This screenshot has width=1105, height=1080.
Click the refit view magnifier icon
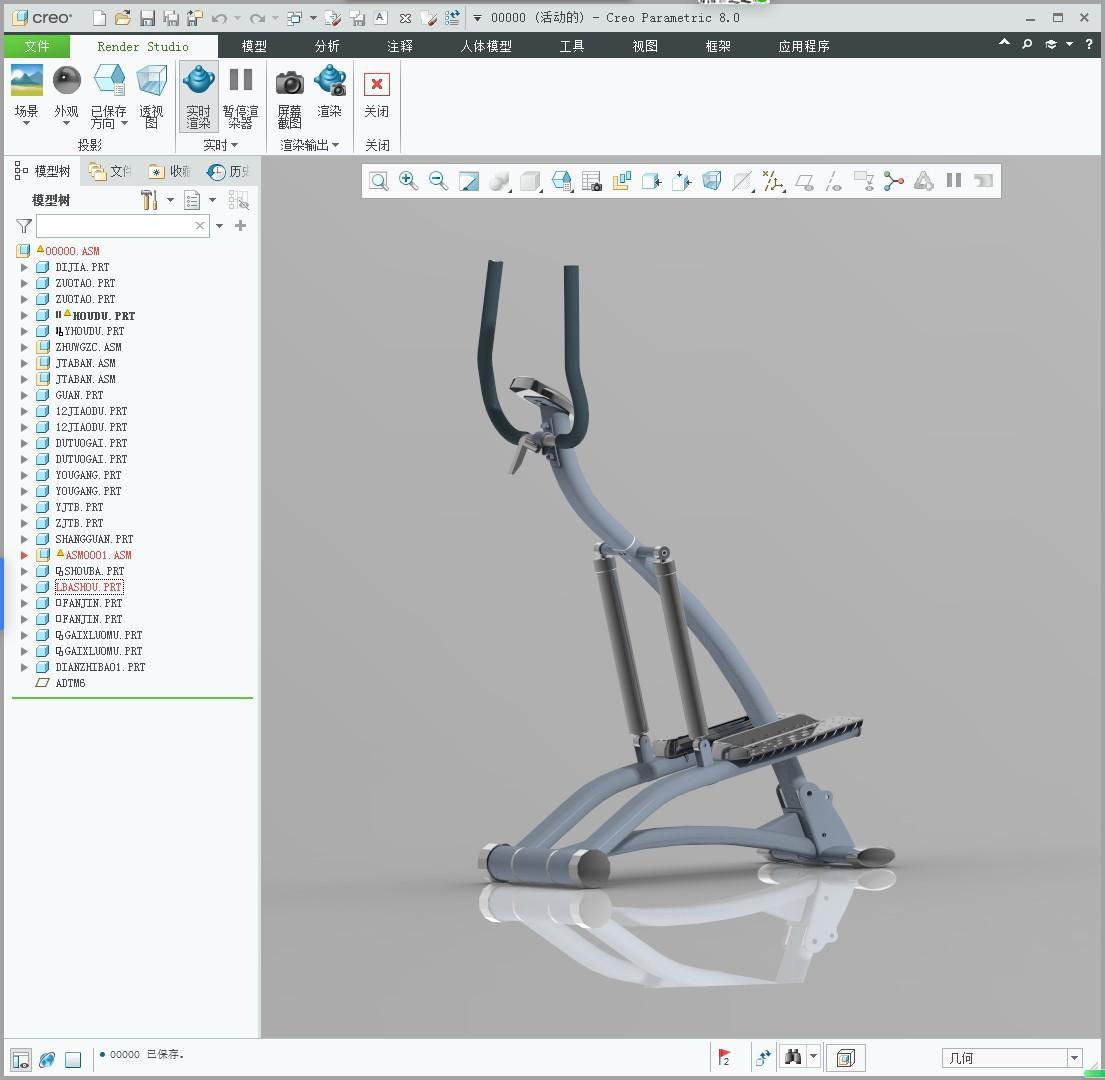(378, 181)
